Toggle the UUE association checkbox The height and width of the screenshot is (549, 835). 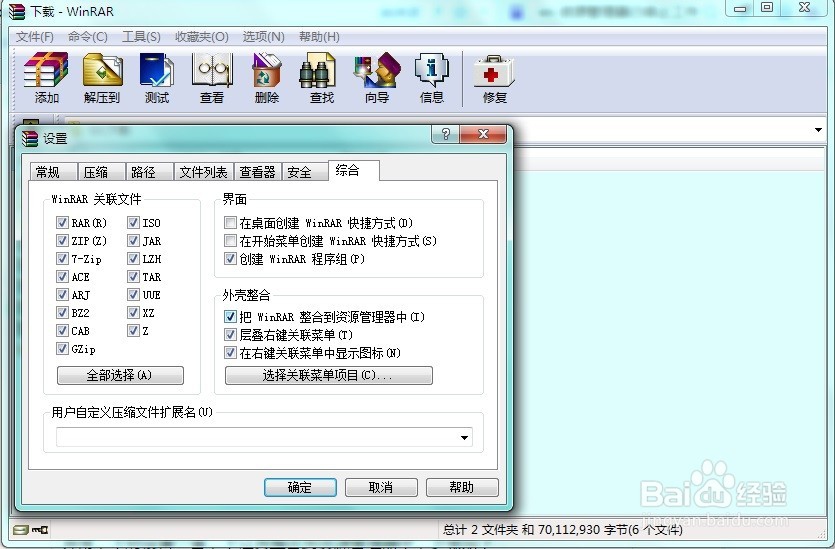(133, 294)
